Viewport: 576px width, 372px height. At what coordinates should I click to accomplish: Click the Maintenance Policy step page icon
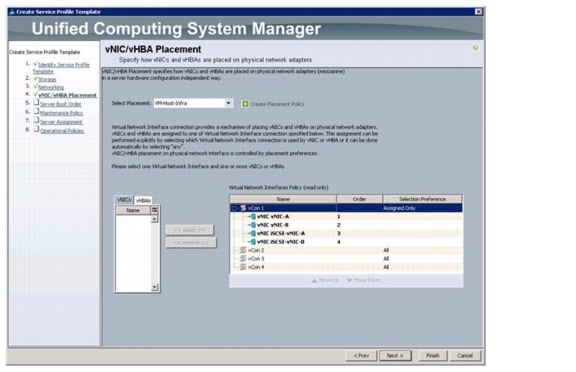pyautogui.click(x=36, y=111)
